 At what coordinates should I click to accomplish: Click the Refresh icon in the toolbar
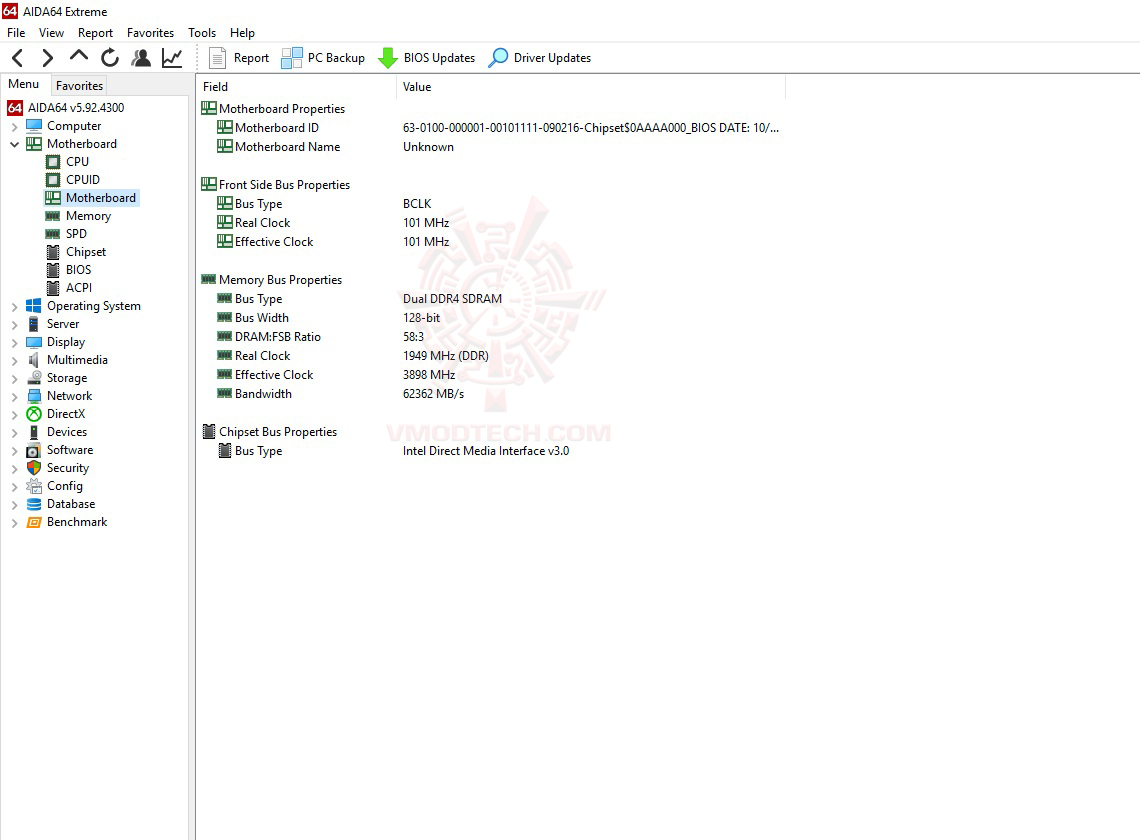click(x=110, y=57)
